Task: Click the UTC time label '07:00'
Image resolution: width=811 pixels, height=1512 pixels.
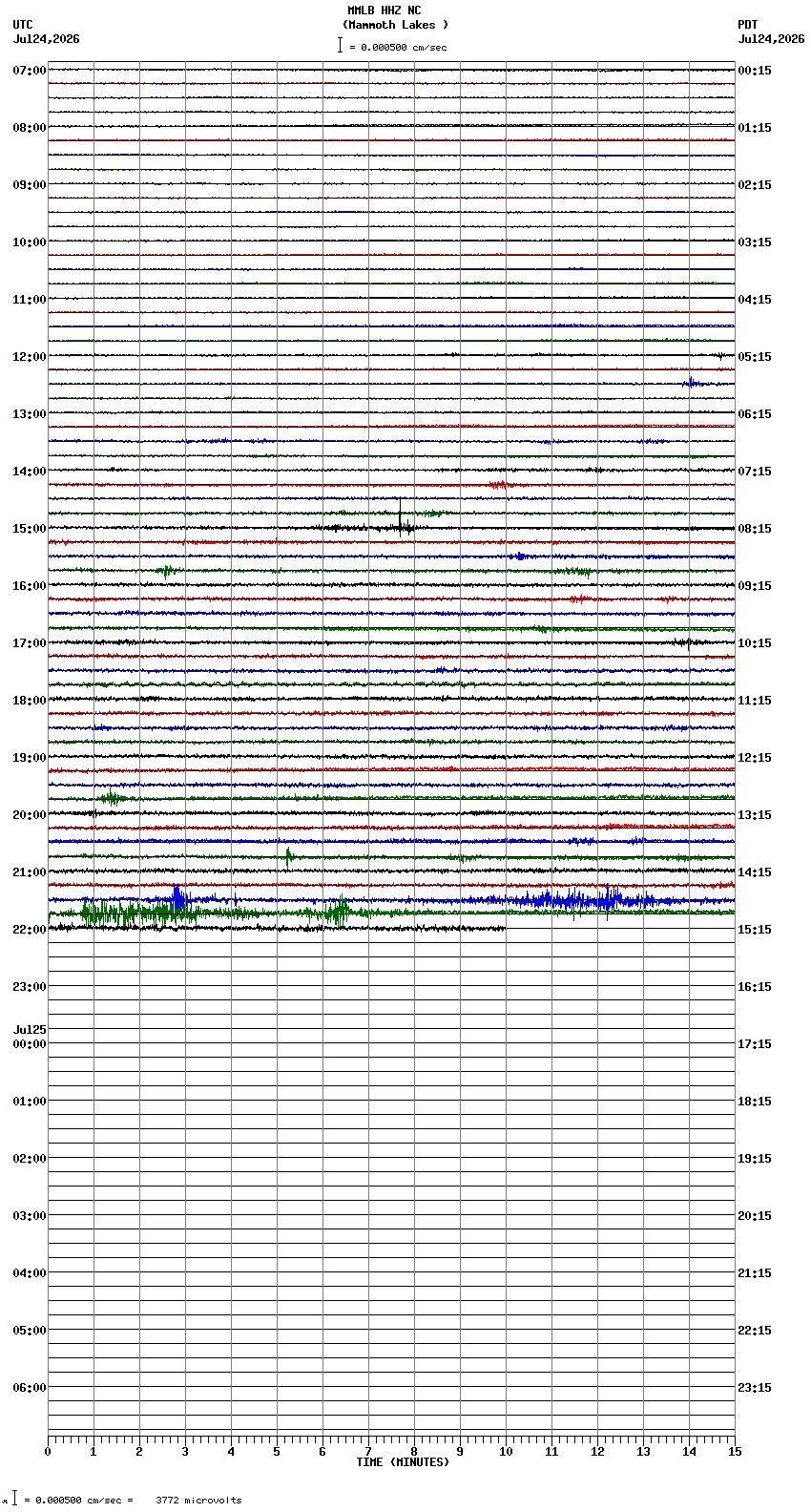Action: click(x=30, y=71)
